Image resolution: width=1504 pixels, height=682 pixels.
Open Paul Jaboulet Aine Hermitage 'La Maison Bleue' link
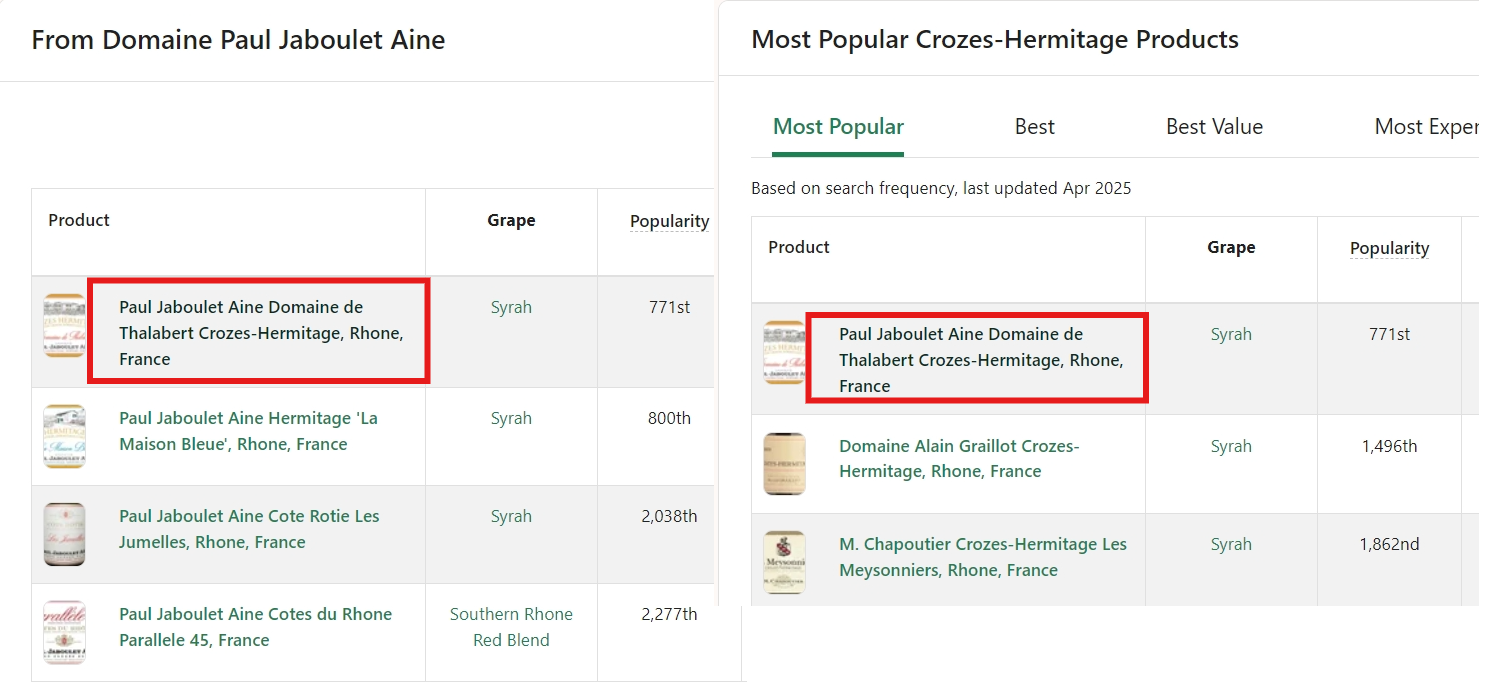point(248,431)
